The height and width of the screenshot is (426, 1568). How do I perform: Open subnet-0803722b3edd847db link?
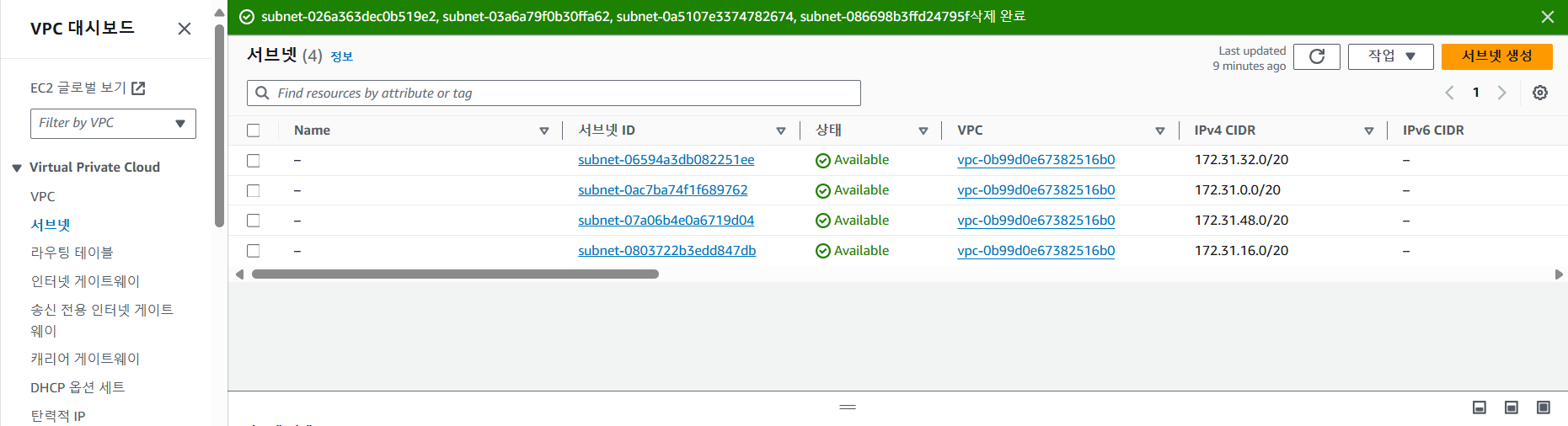(666, 251)
